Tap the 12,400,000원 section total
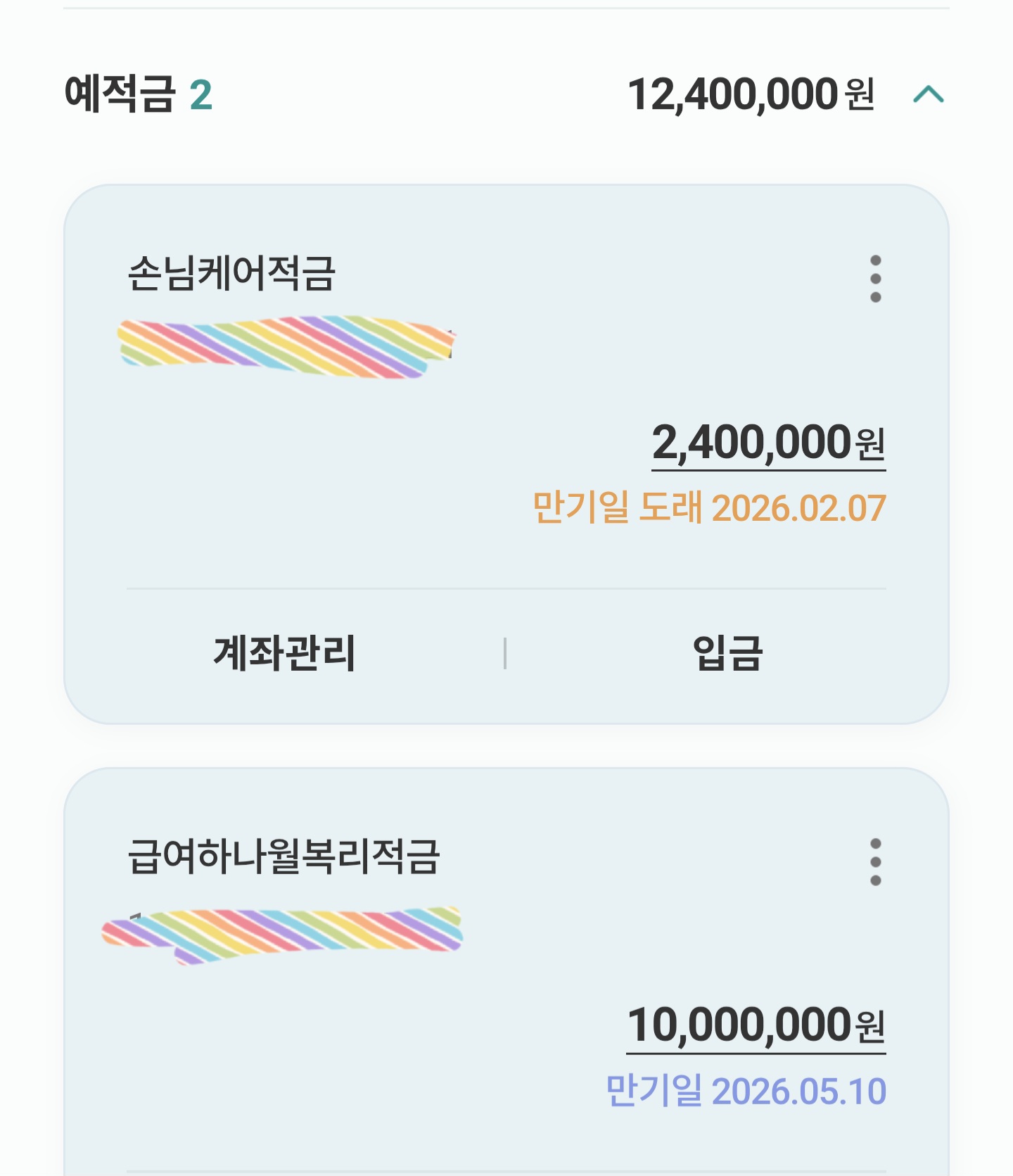 tap(750, 94)
